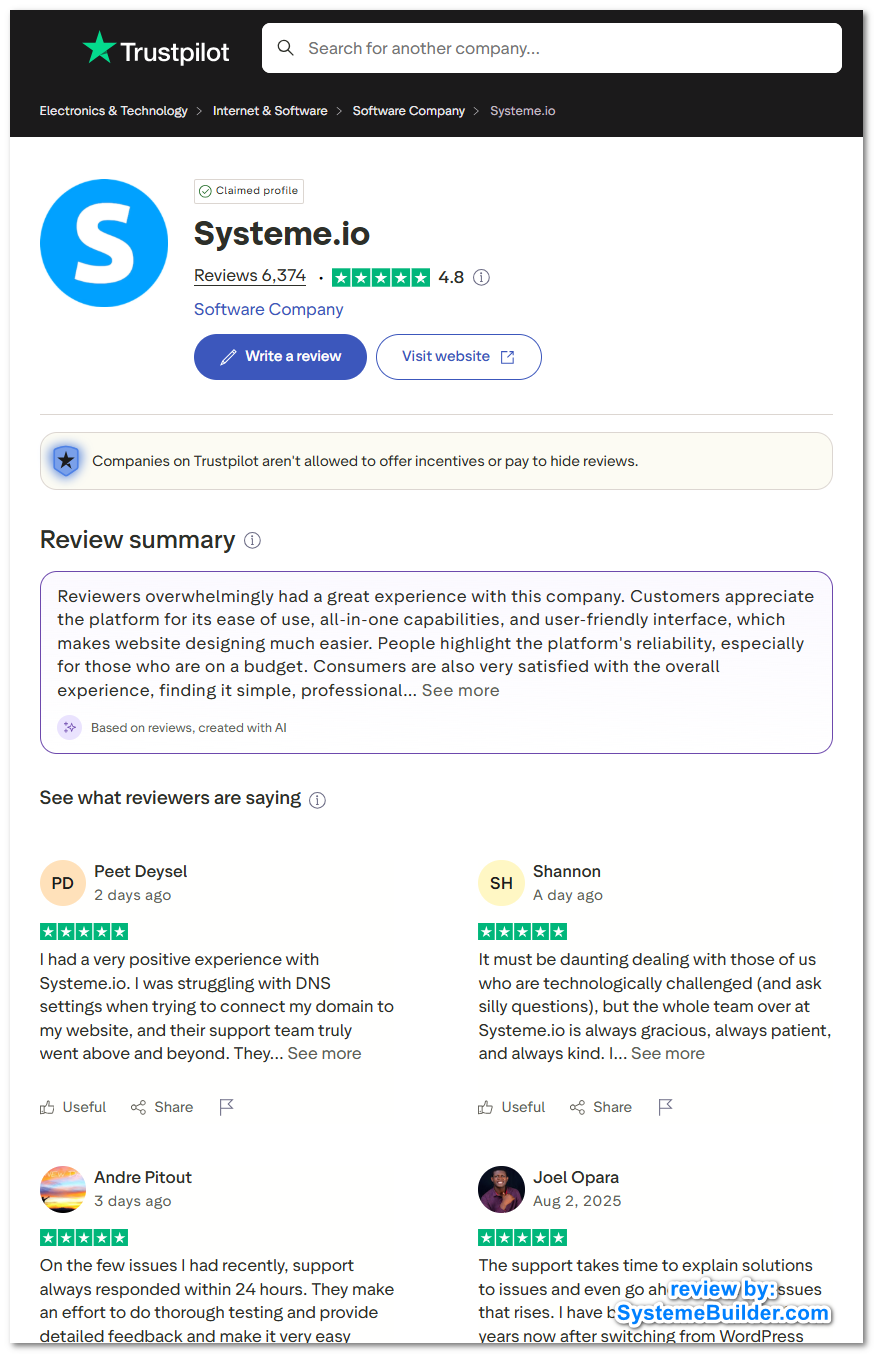Open the Review summary info icon
The width and height of the screenshot is (874, 1354).
coord(252,540)
